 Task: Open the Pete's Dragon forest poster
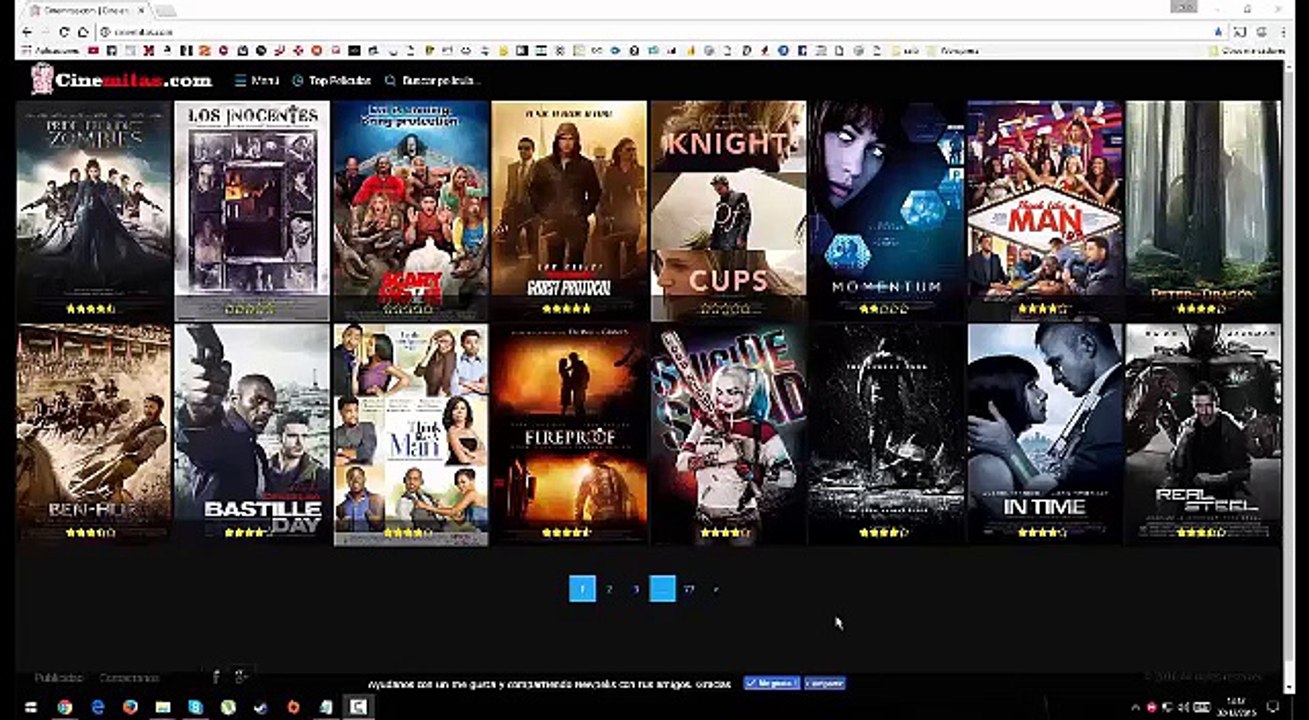[x=1203, y=210]
